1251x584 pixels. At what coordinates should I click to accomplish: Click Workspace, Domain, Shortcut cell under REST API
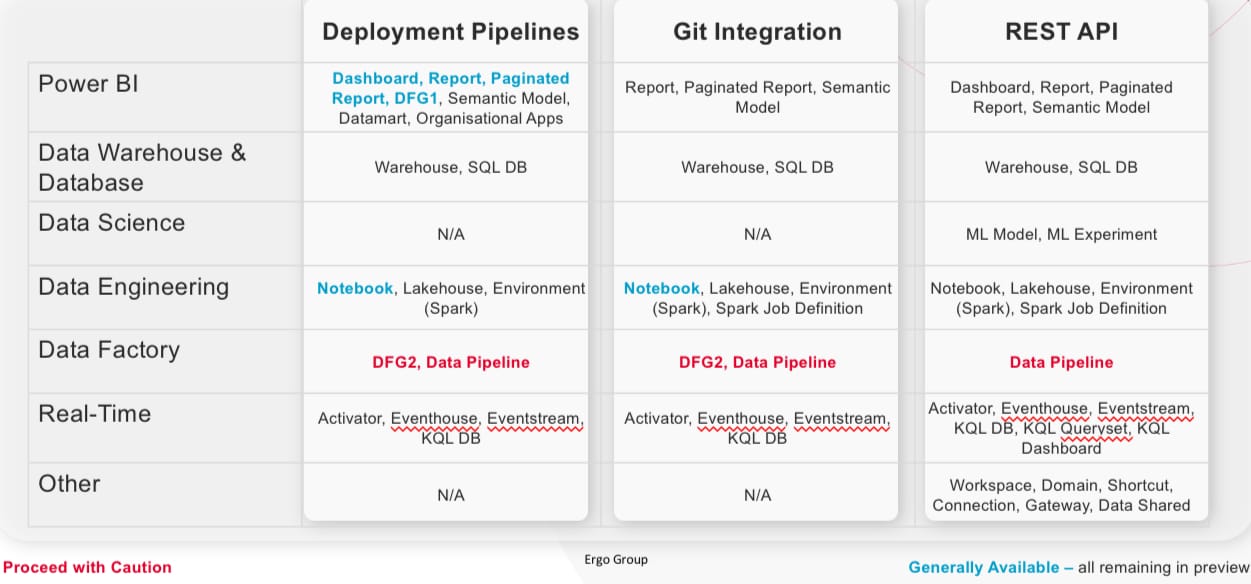[x=1061, y=495]
